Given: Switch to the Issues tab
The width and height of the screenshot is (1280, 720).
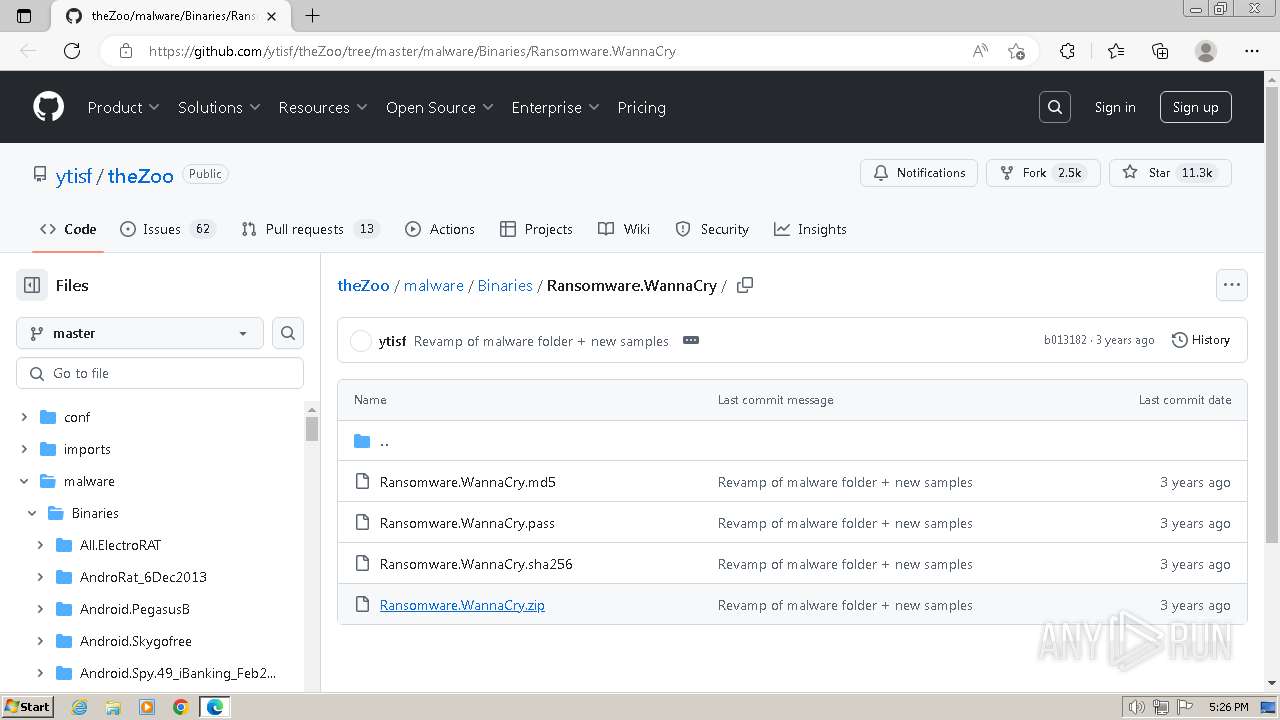Looking at the screenshot, I should (167, 229).
